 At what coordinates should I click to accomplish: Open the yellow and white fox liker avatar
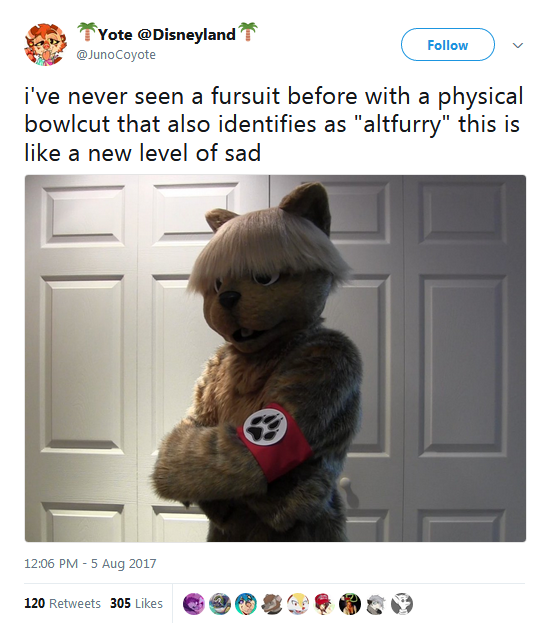click(x=298, y=604)
